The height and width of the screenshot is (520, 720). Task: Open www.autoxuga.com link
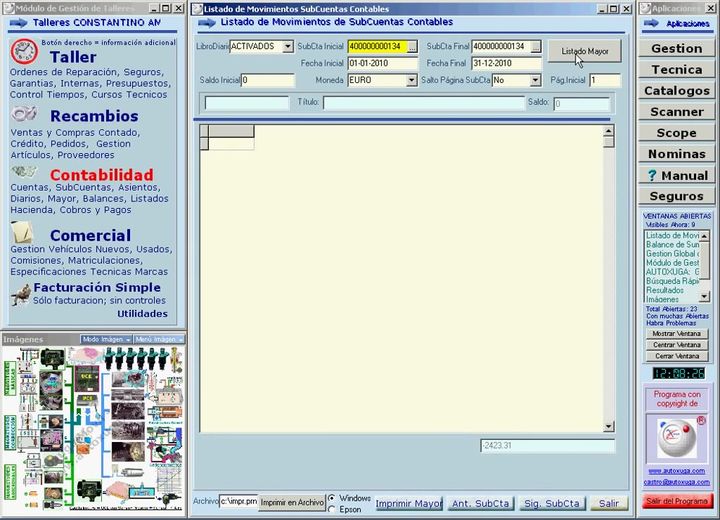click(676, 471)
